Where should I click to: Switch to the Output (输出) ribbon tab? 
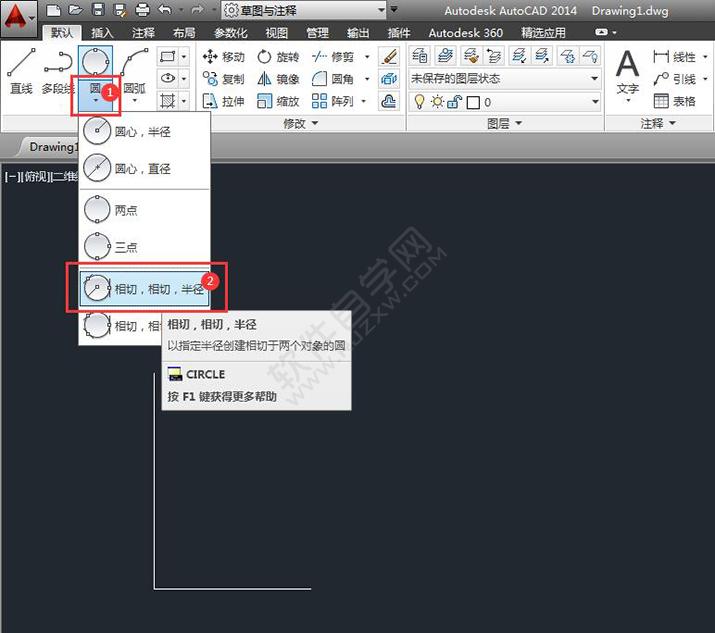[358, 33]
